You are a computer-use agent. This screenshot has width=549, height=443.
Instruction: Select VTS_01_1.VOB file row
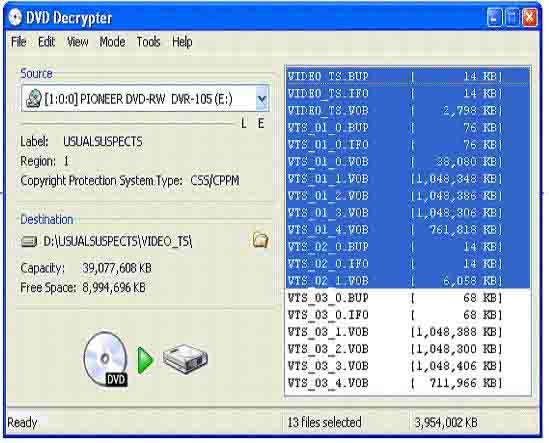click(x=408, y=179)
